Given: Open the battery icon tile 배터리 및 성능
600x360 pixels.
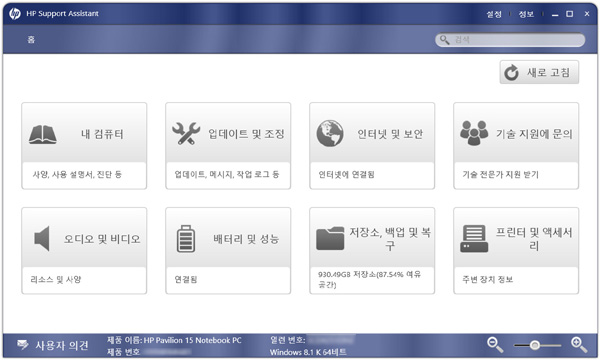Looking at the screenshot, I should click(186, 238).
